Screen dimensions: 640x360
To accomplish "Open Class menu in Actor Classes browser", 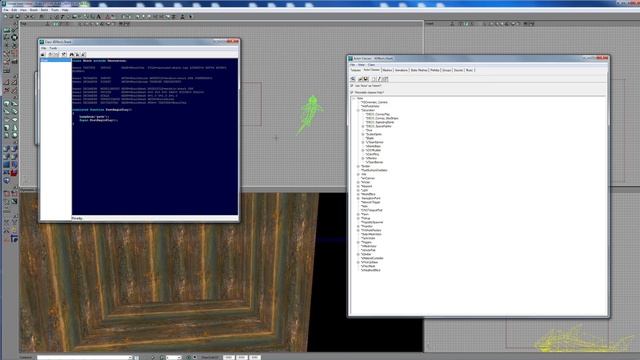I will (x=371, y=65).
